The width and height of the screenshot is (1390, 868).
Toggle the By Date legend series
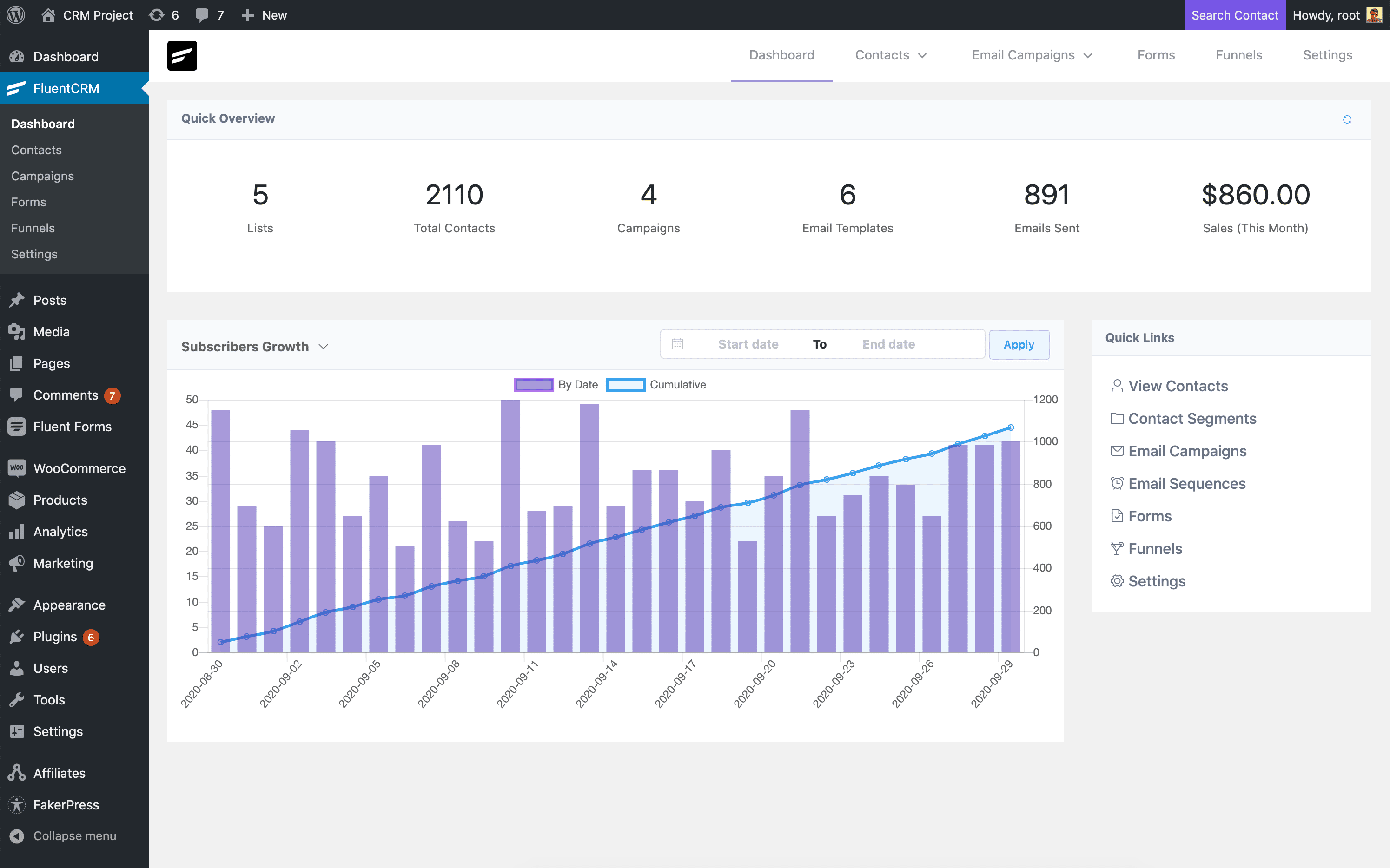coord(556,385)
